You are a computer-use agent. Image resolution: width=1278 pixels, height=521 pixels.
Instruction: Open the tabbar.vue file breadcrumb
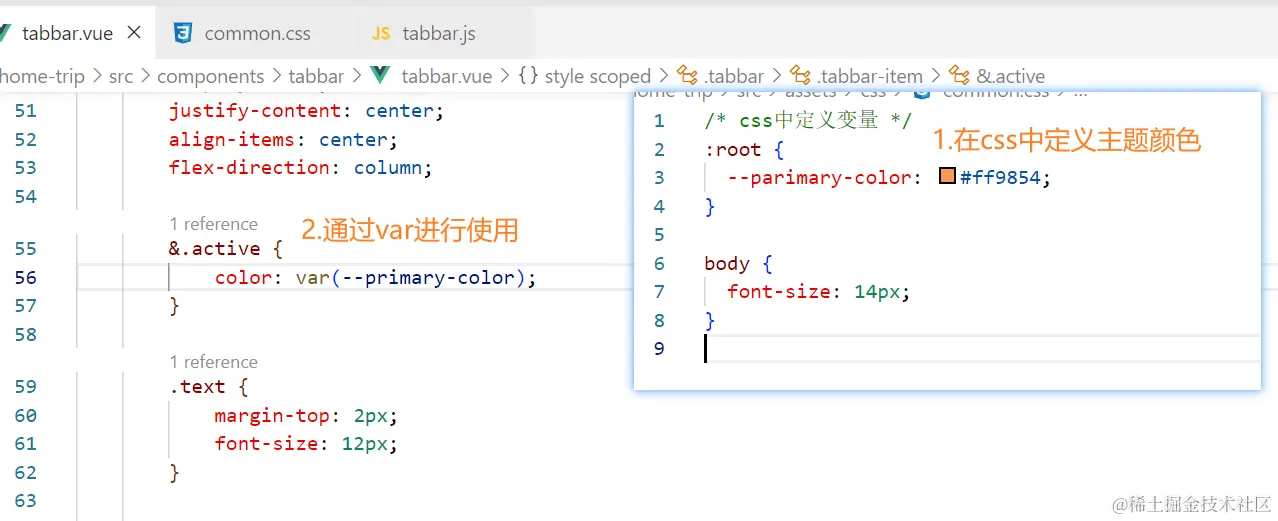tap(445, 76)
